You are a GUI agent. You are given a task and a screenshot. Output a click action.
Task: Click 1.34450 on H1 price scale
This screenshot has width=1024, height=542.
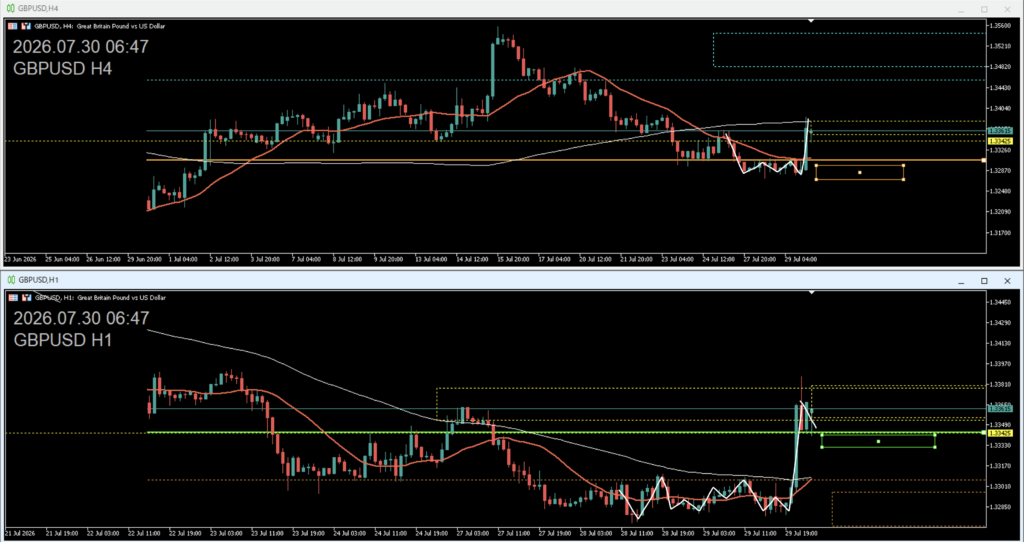[1000, 302]
